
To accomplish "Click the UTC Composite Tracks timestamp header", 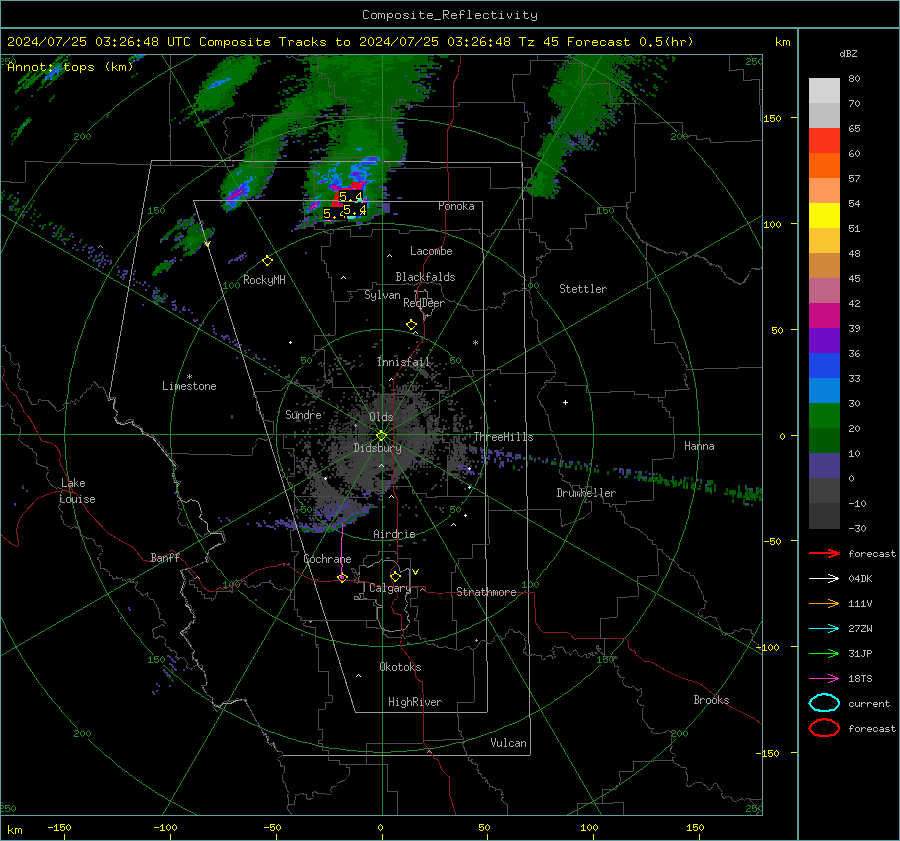I will point(350,42).
